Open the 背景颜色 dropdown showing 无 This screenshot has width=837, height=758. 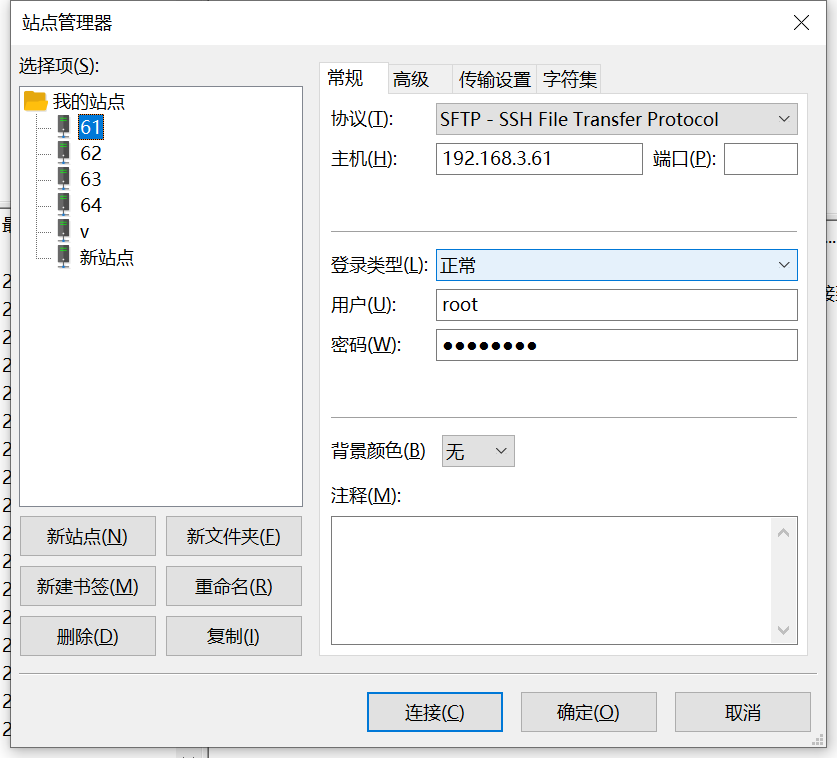tap(478, 451)
